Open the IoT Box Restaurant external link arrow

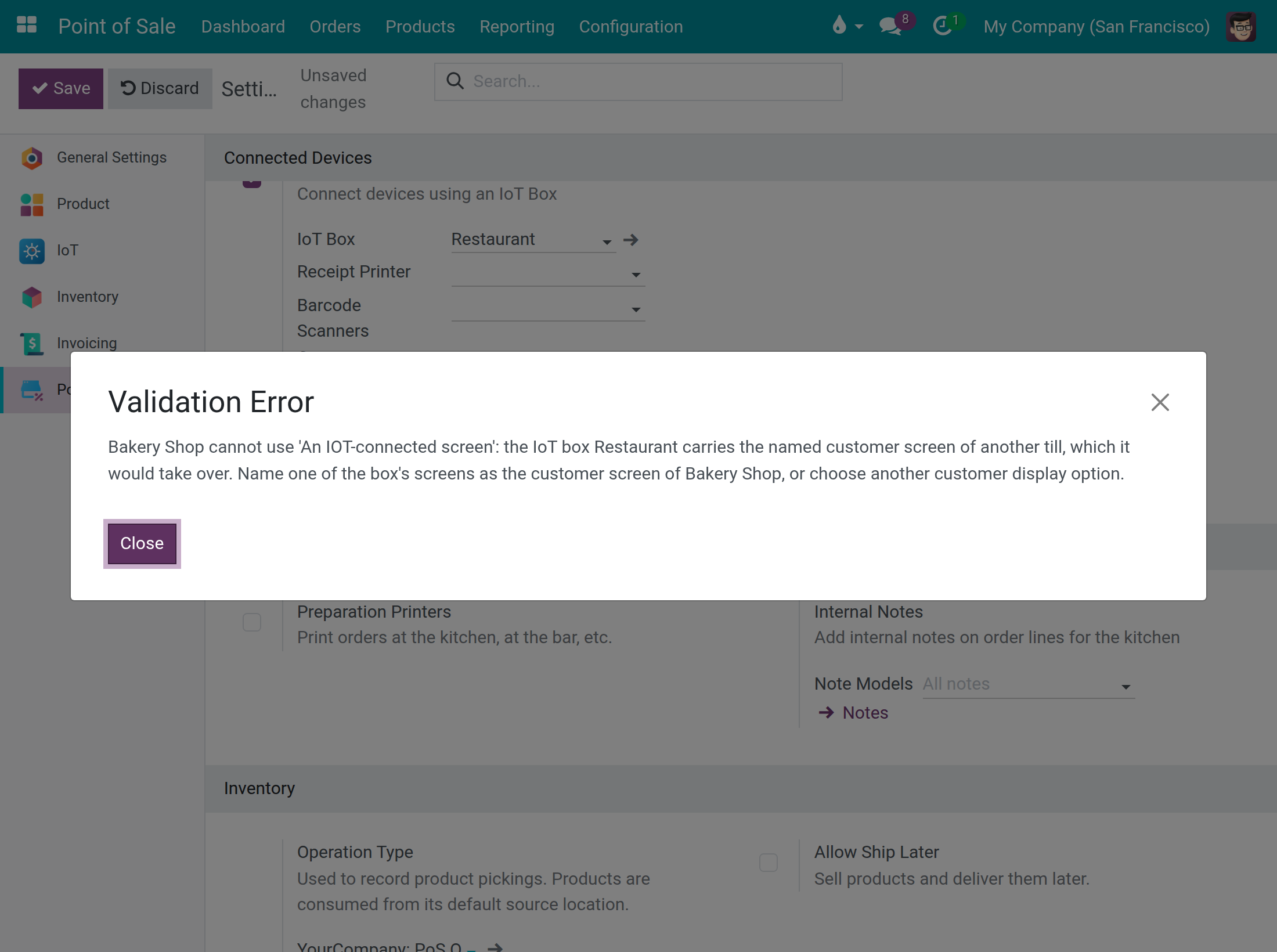pos(631,240)
